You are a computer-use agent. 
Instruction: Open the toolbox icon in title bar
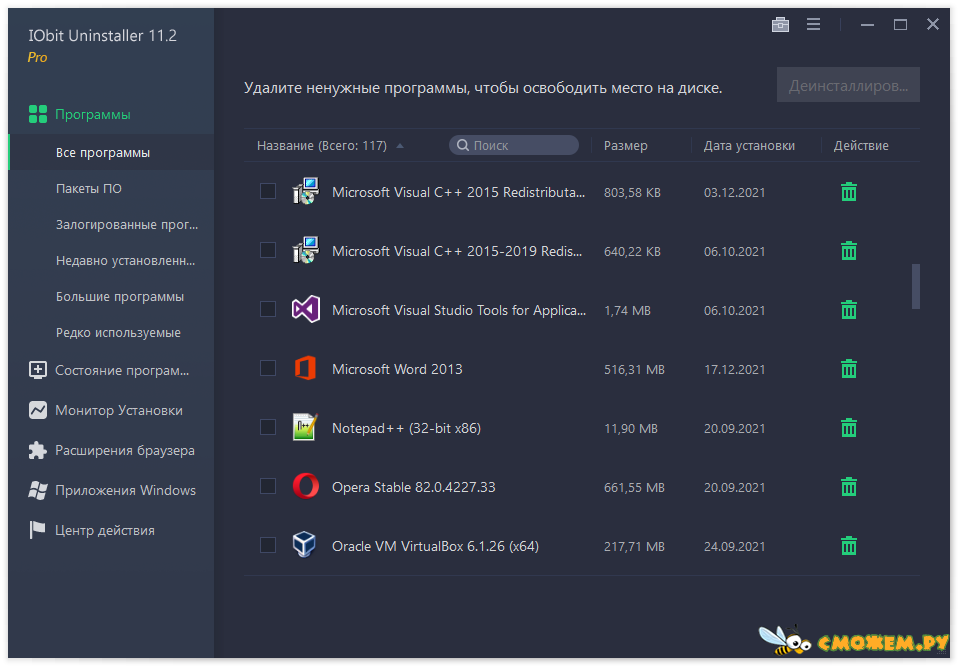click(780, 24)
